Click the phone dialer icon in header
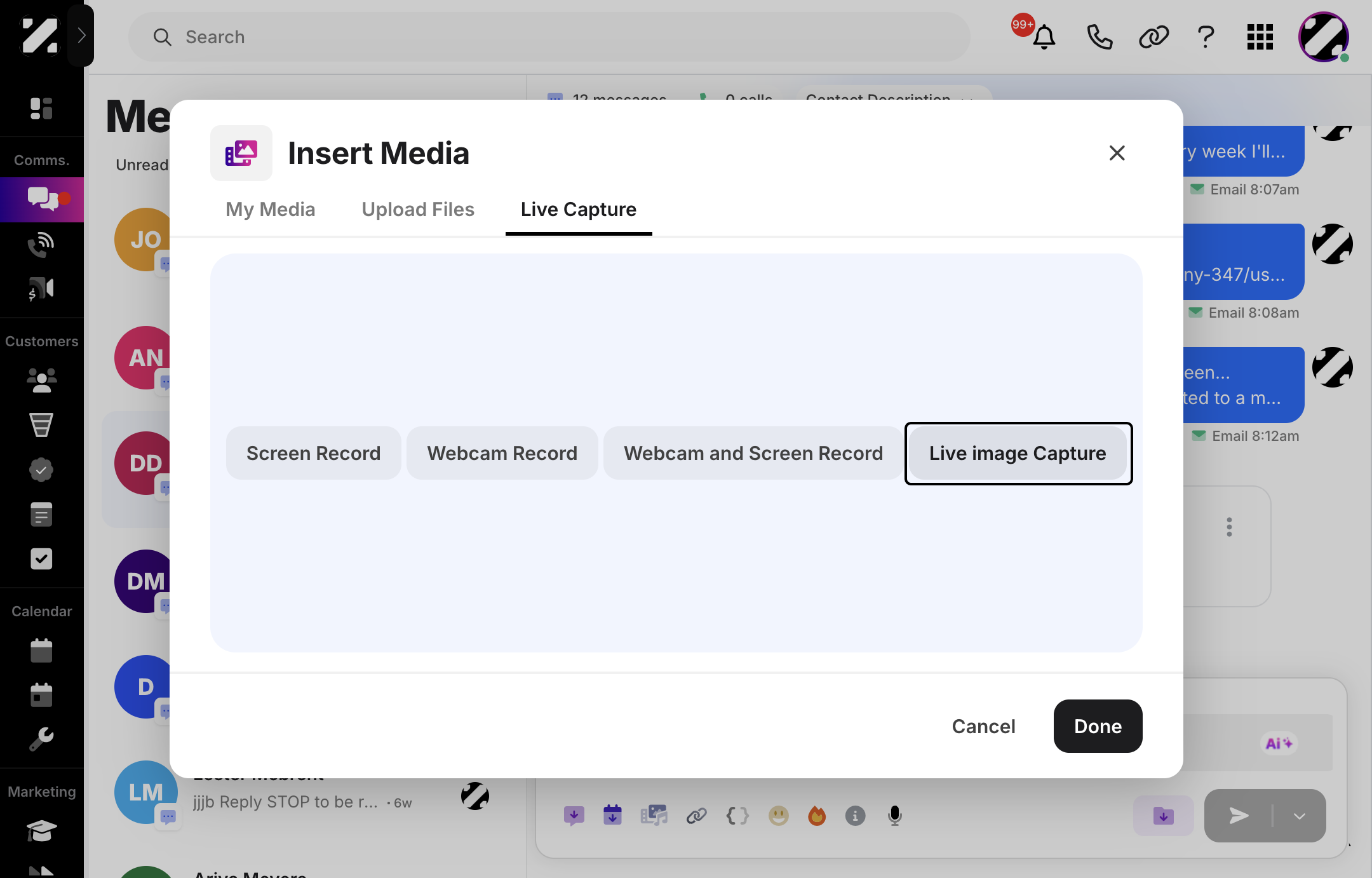 1100,37
